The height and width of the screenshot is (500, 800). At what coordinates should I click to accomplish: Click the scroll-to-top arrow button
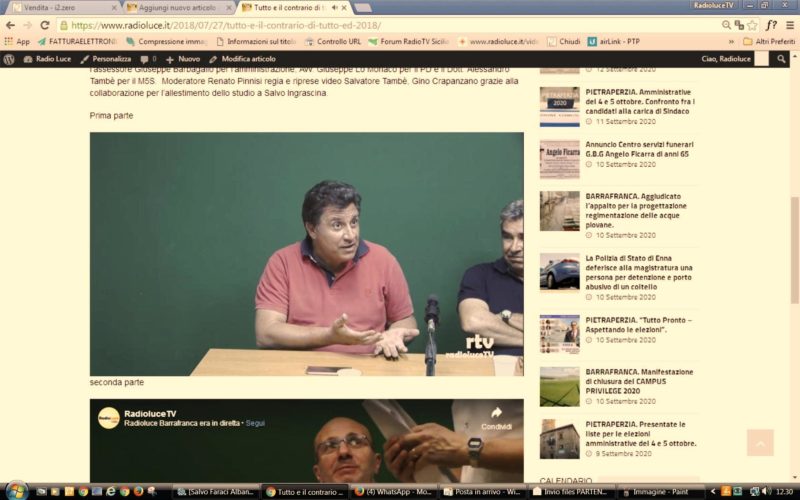760,442
